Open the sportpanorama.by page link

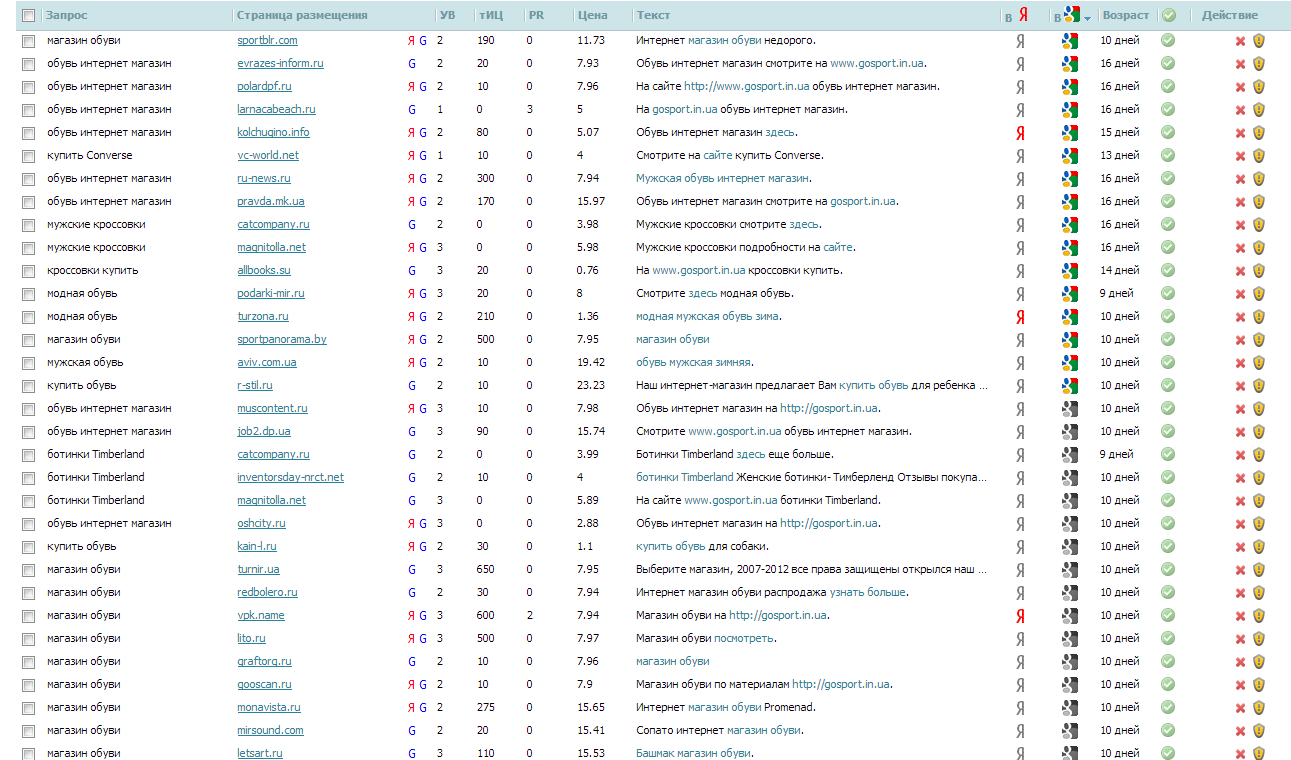(x=281, y=340)
